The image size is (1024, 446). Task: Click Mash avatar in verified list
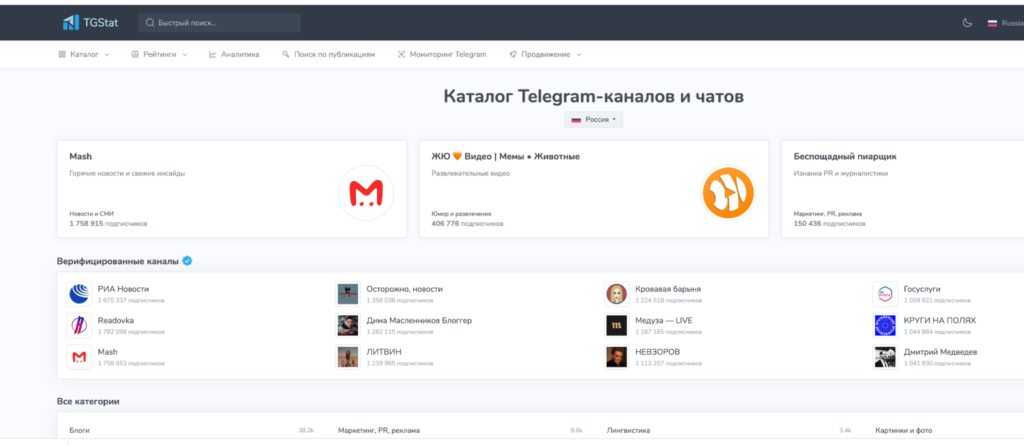[79, 357]
